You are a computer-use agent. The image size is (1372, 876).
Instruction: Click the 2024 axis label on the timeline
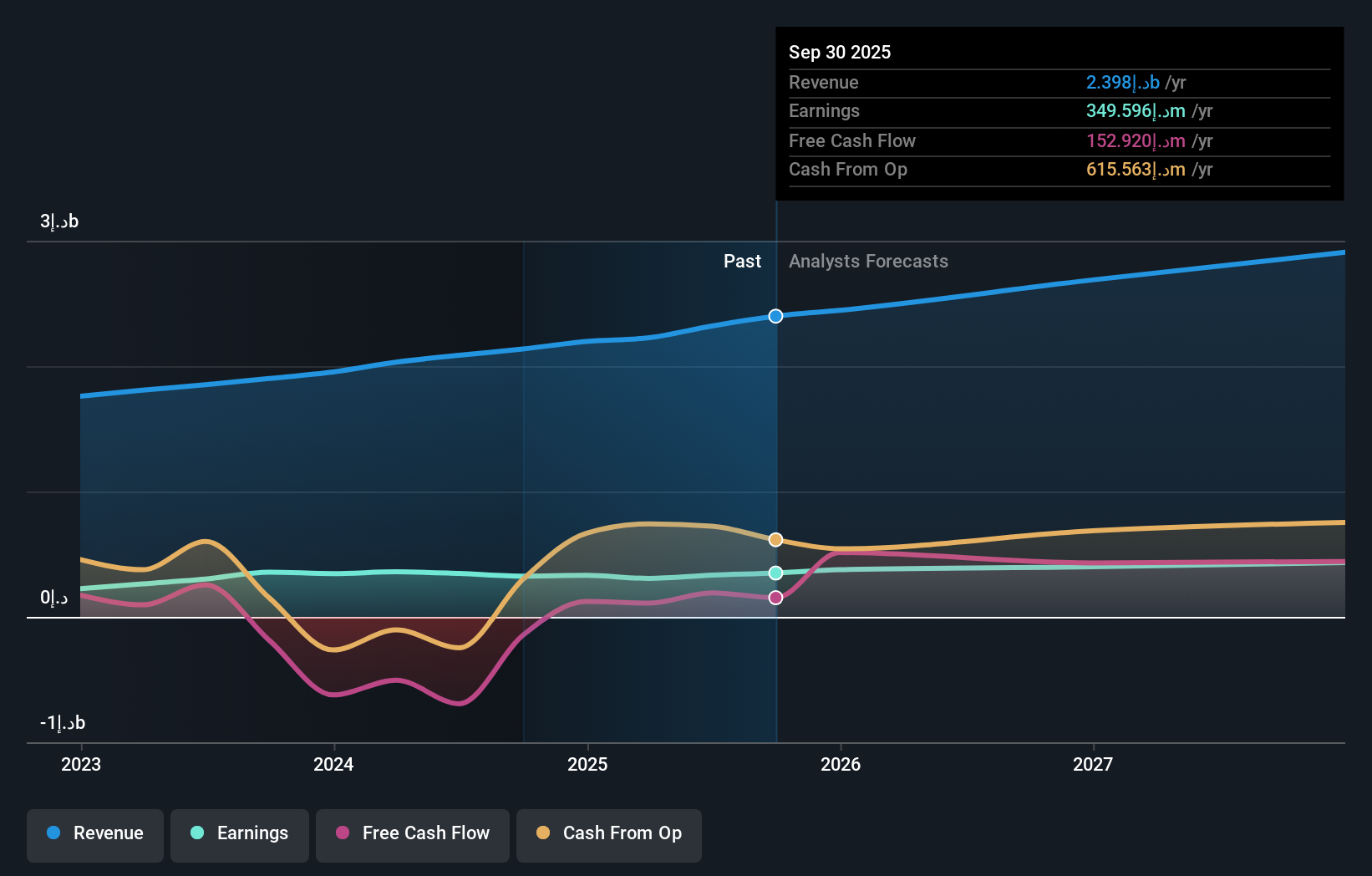point(333,764)
